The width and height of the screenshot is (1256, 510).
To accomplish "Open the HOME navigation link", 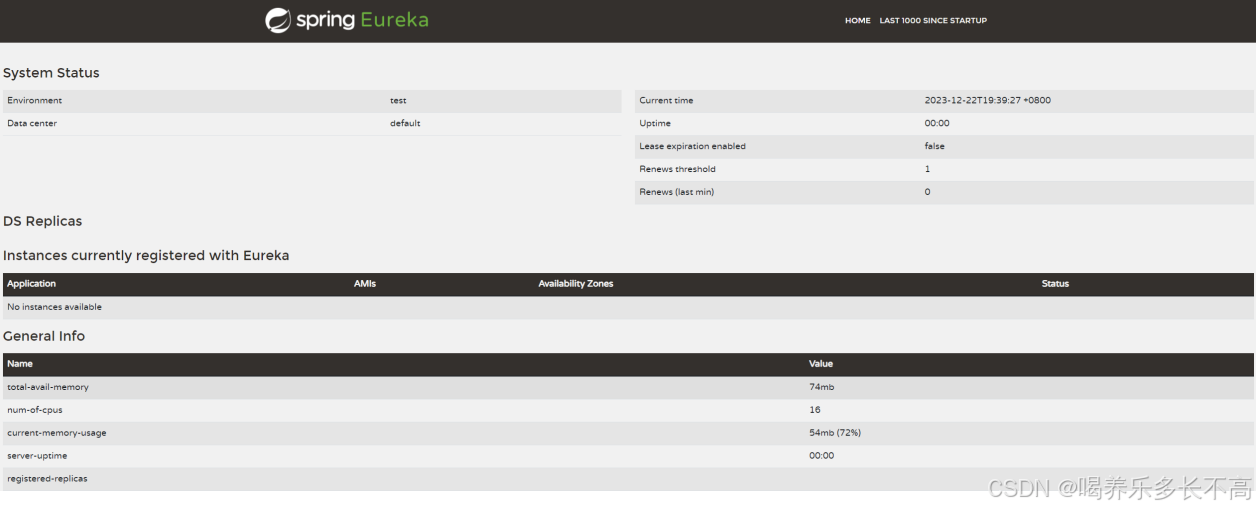I will (x=858, y=20).
